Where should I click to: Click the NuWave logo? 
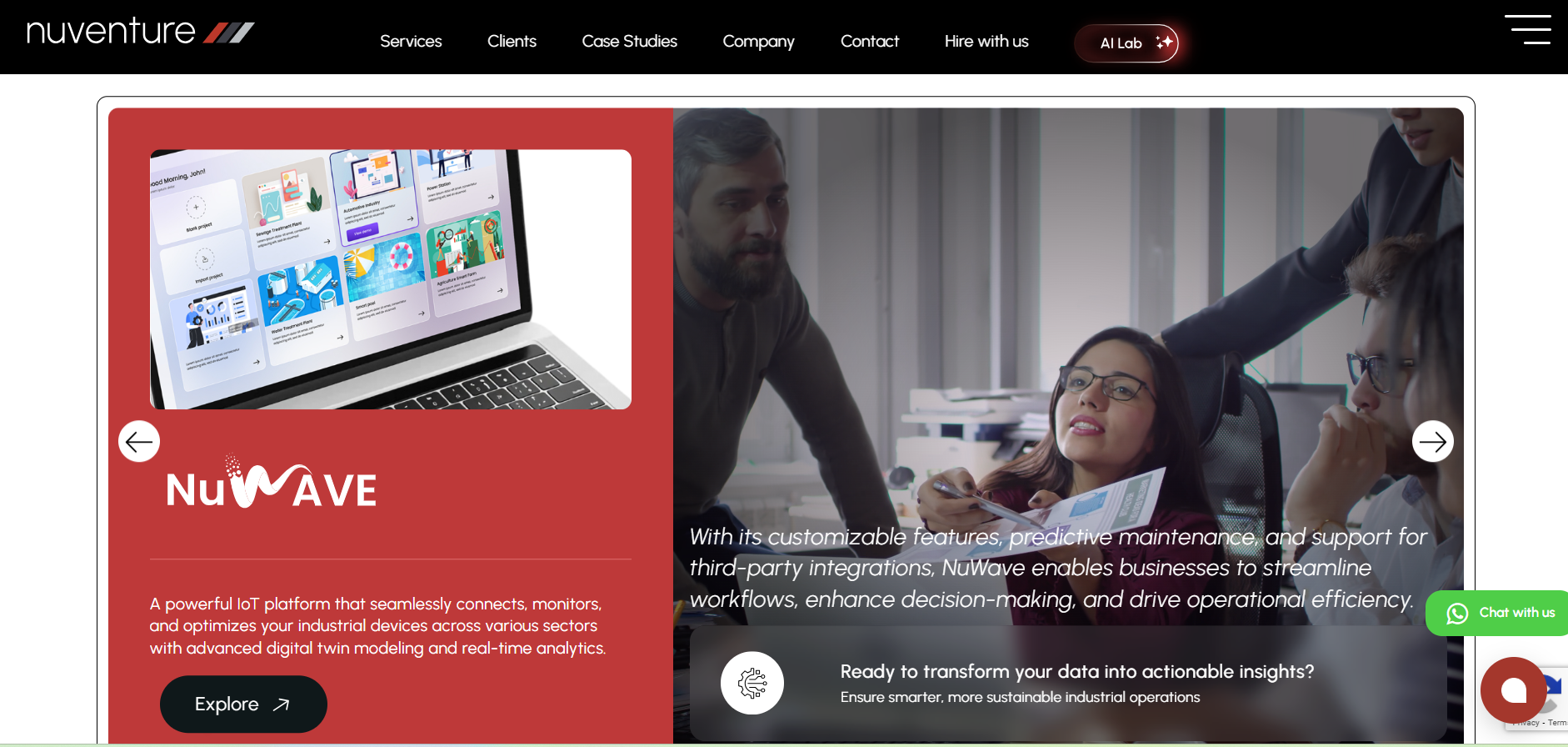tap(272, 484)
